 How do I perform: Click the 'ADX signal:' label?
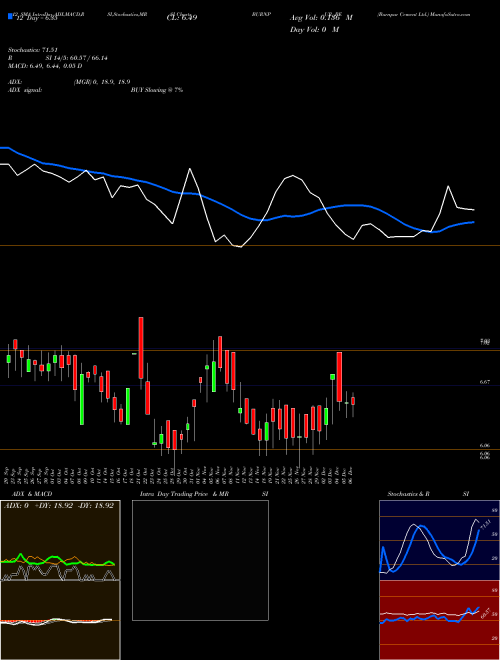25,90
